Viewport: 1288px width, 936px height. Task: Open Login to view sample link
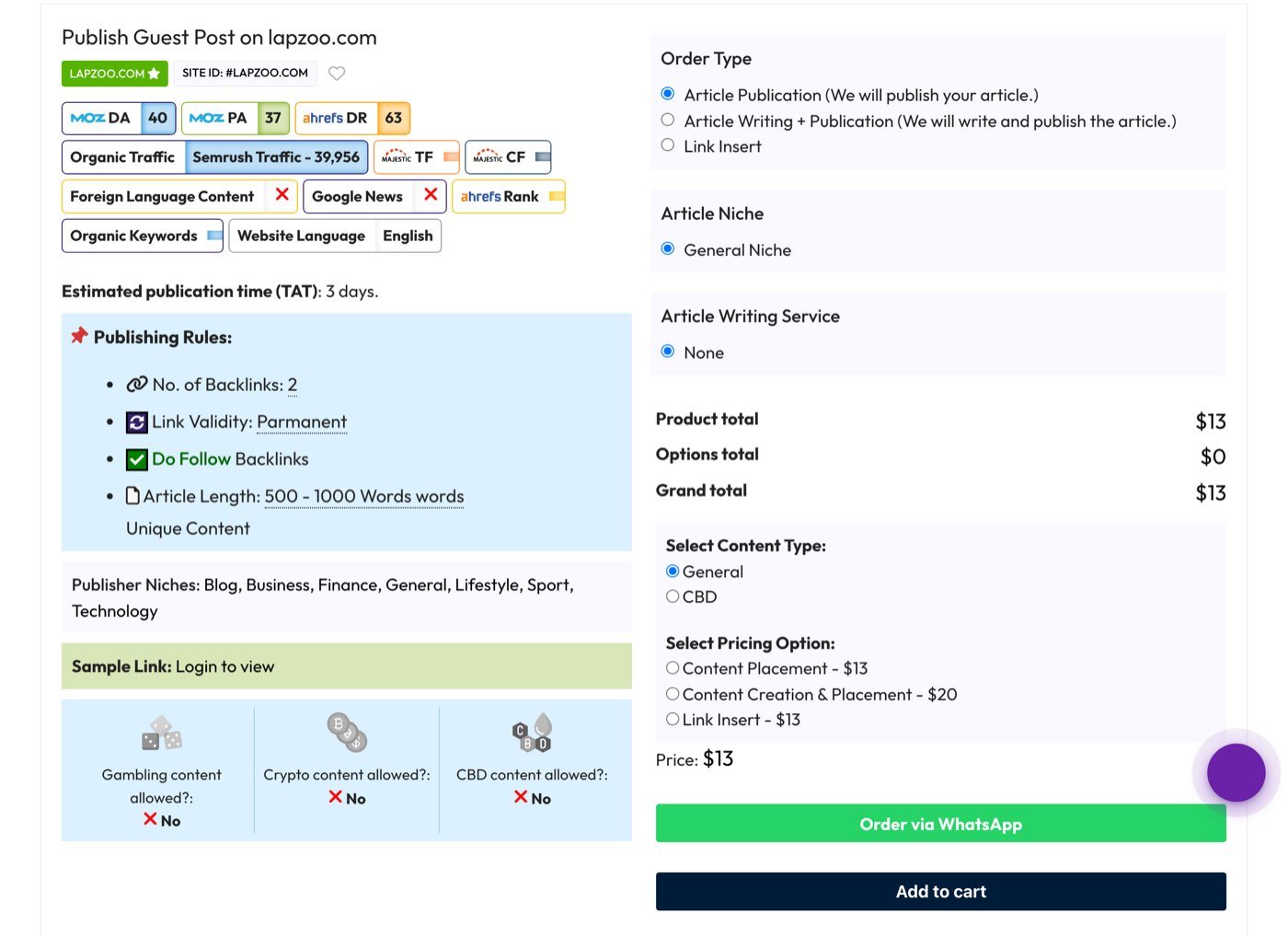pyautogui.click(x=224, y=666)
